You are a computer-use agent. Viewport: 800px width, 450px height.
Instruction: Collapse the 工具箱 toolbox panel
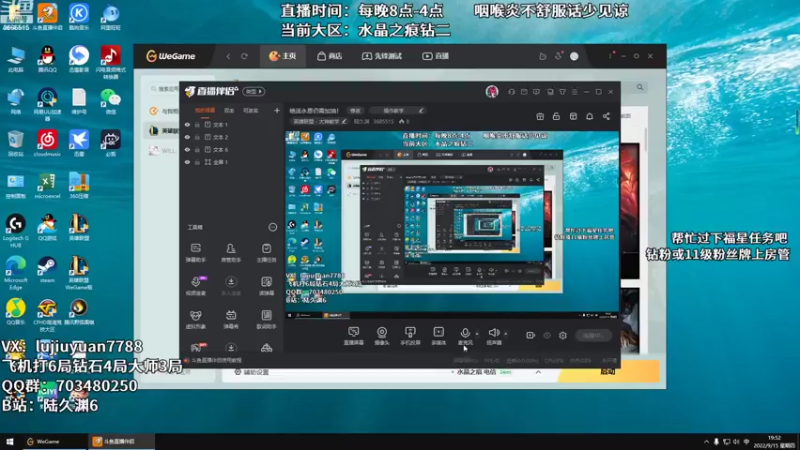(x=273, y=227)
